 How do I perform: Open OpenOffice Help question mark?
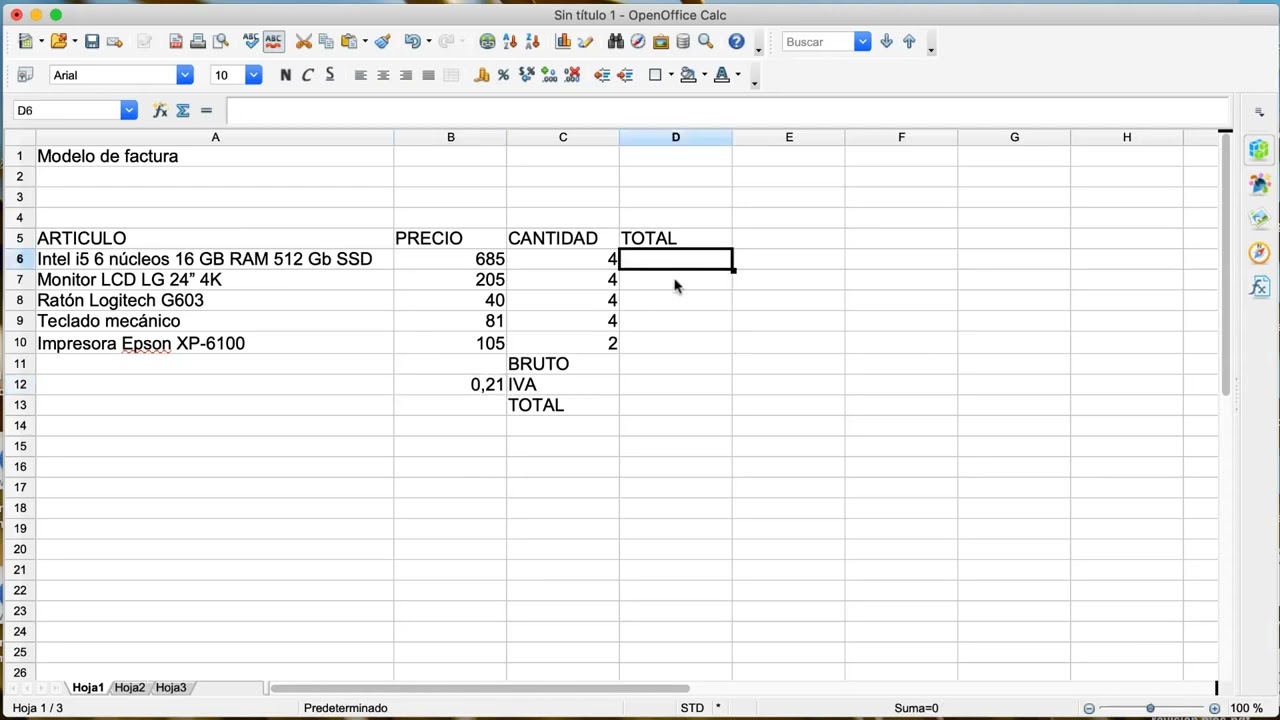736,42
